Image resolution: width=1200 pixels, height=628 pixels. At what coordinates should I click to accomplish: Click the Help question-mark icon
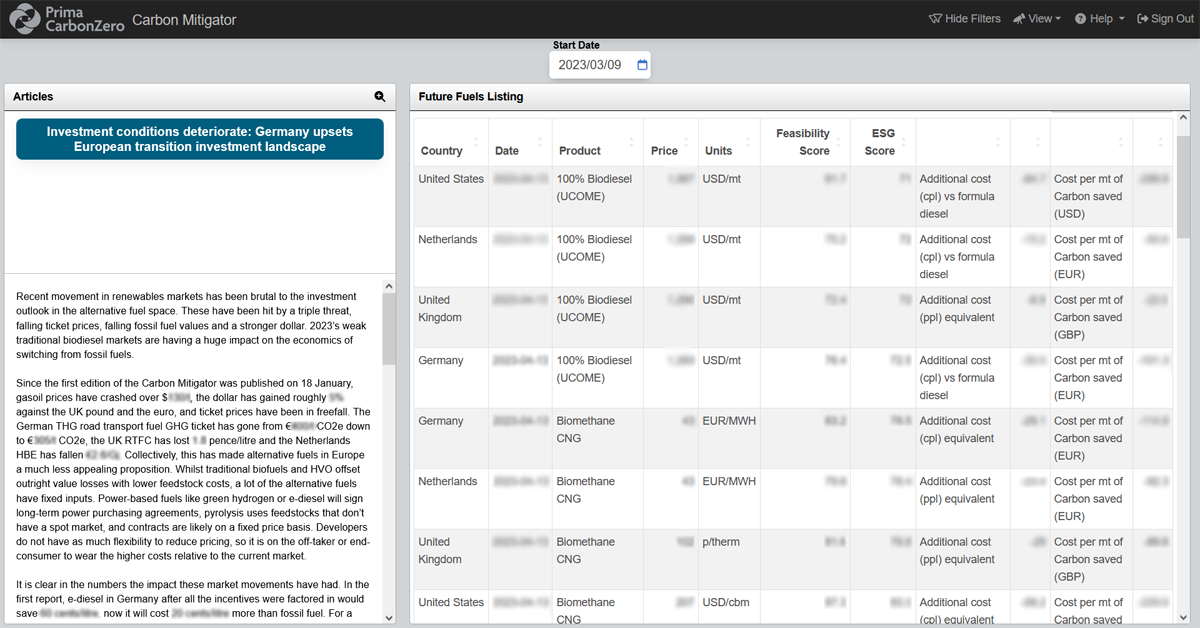coord(1081,18)
